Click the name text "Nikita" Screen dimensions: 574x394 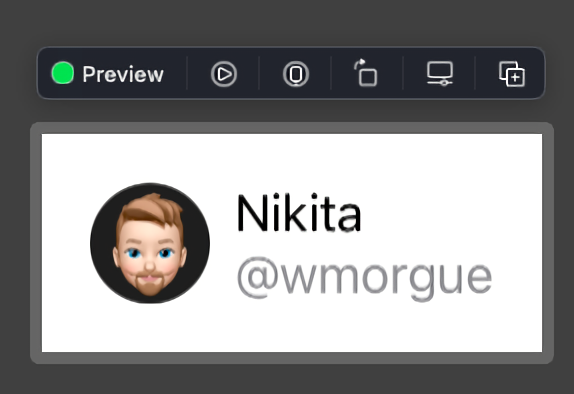click(x=299, y=213)
